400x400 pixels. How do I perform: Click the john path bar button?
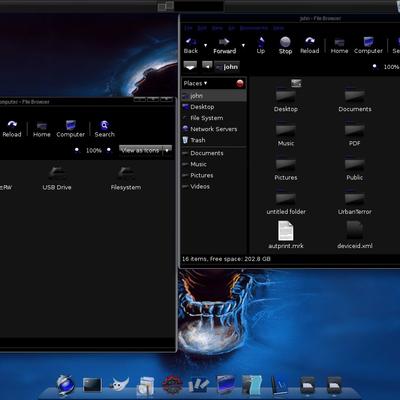pyautogui.click(x=227, y=67)
